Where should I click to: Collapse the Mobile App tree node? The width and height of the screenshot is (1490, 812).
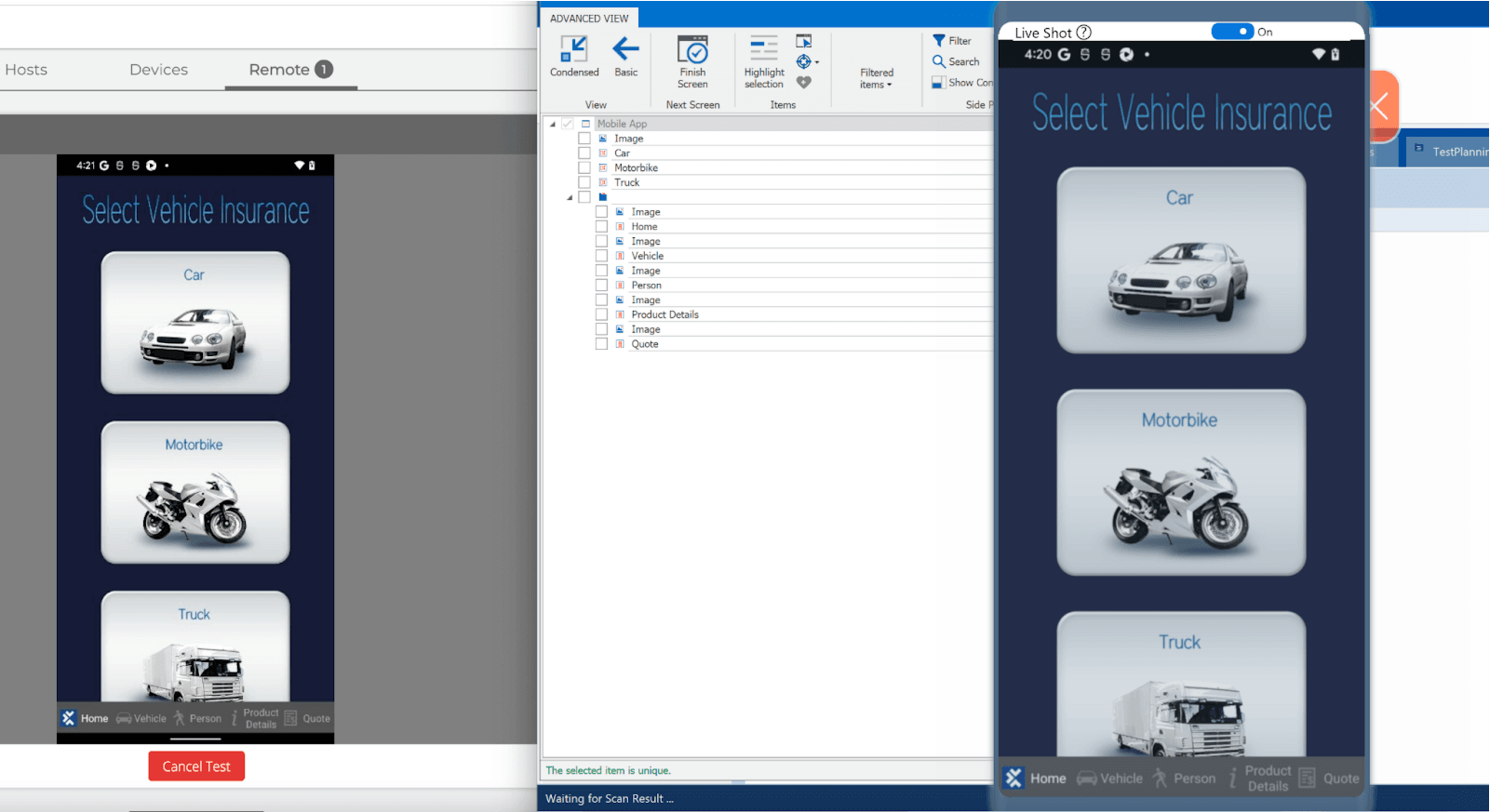pos(552,124)
